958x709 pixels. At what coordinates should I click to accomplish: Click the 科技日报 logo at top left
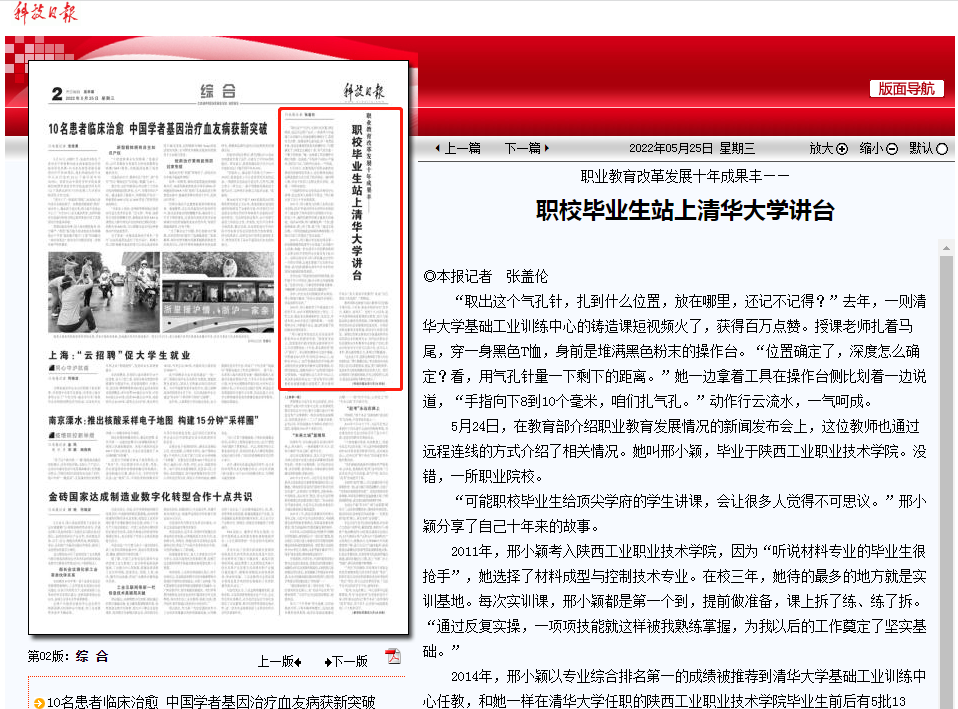(x=46, y=12)
